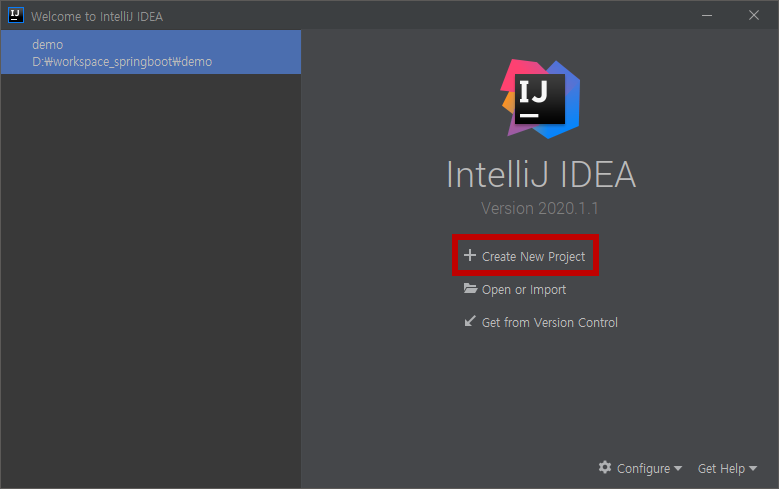Click the arrow icon for Version Control checkout
Screen dimensions: 779x489
pyautogui.click(x=469, y=321)
